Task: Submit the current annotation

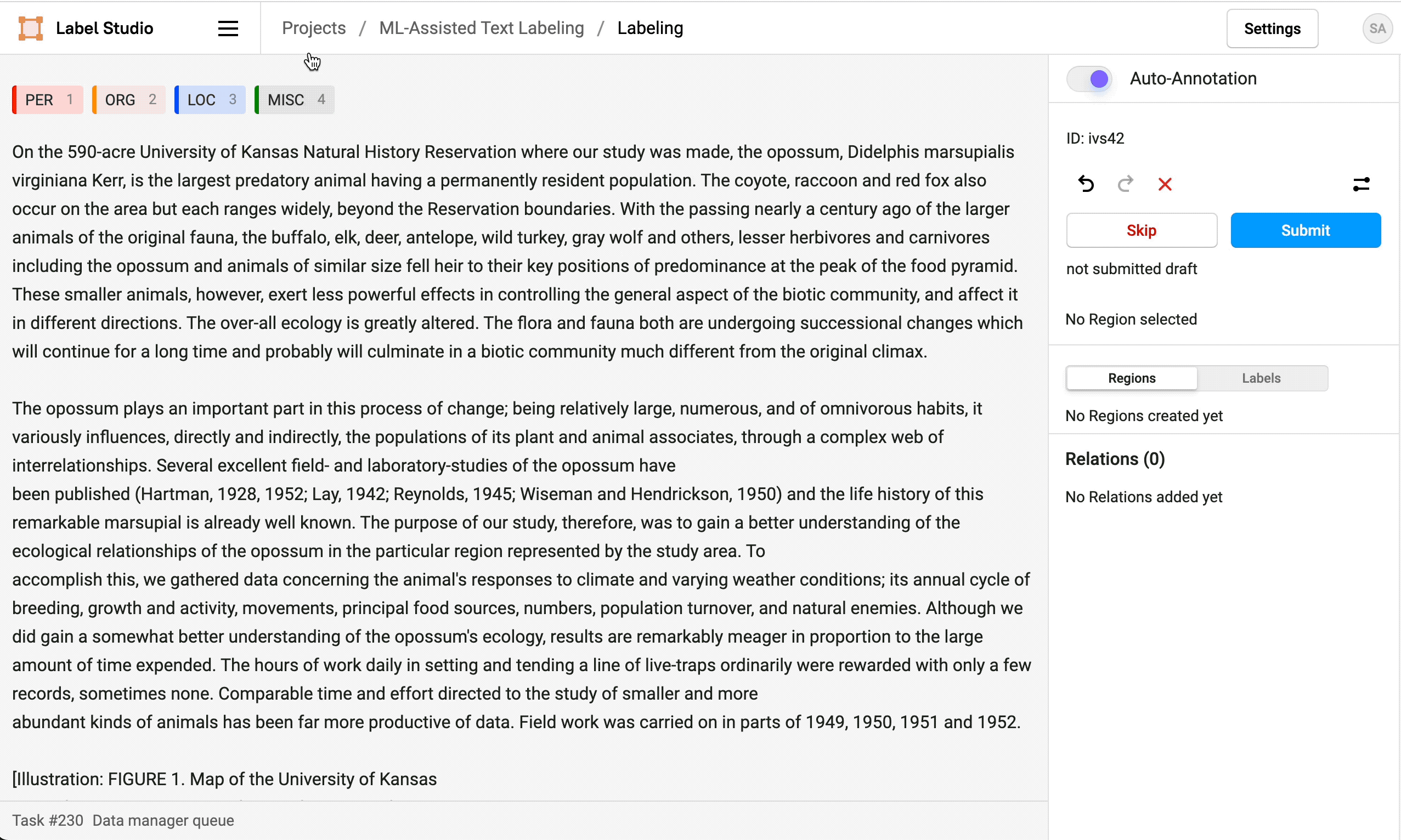Action: pos(1306,230)
